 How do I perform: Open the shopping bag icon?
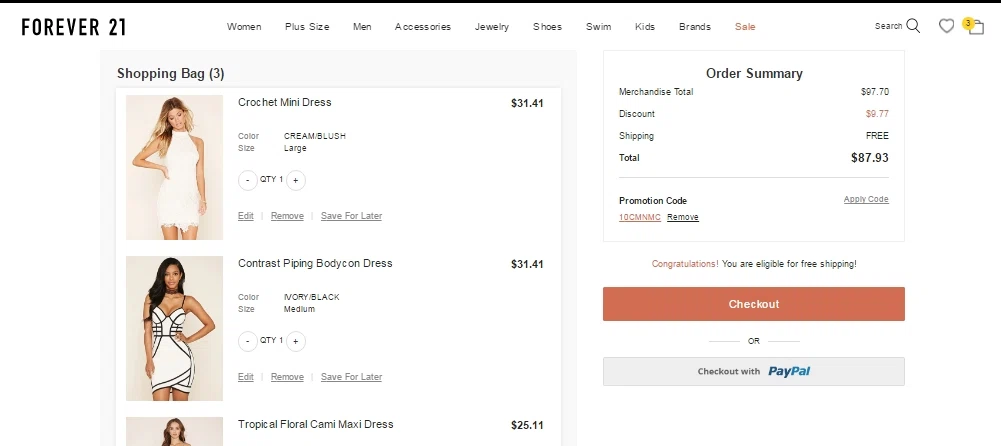coord(975,27)
